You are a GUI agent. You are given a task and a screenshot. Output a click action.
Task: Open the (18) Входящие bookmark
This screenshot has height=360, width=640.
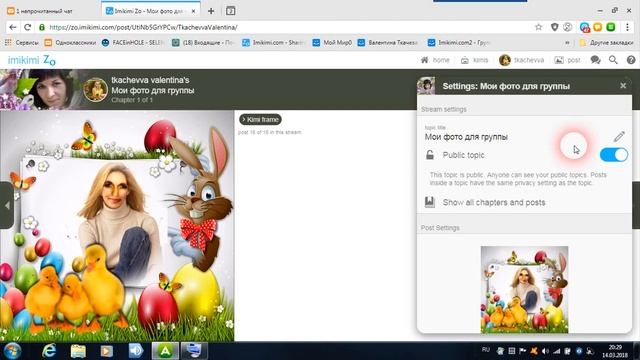[x=204, y=42]
